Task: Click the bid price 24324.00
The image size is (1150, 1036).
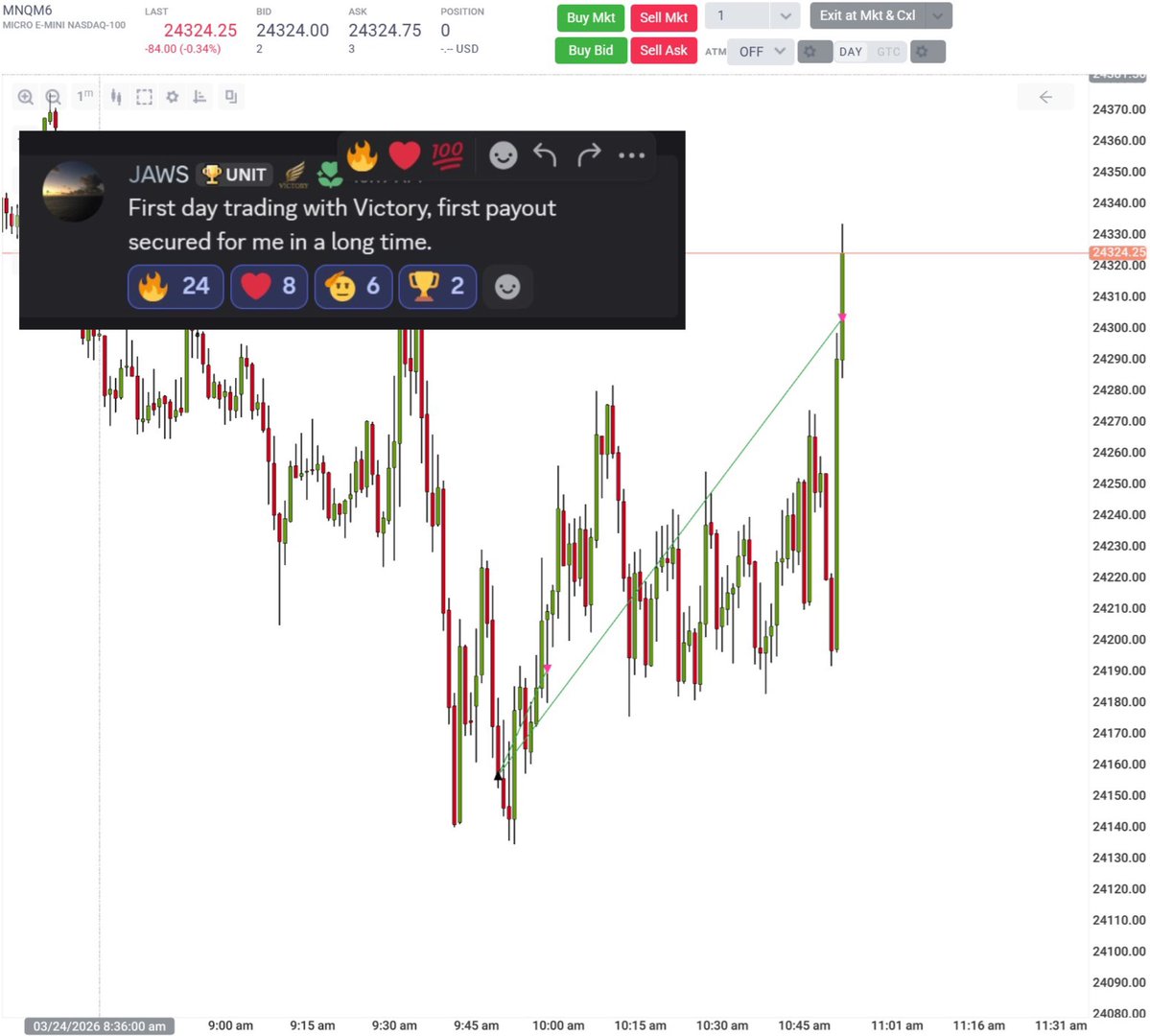Action: [x=293, y=30]
